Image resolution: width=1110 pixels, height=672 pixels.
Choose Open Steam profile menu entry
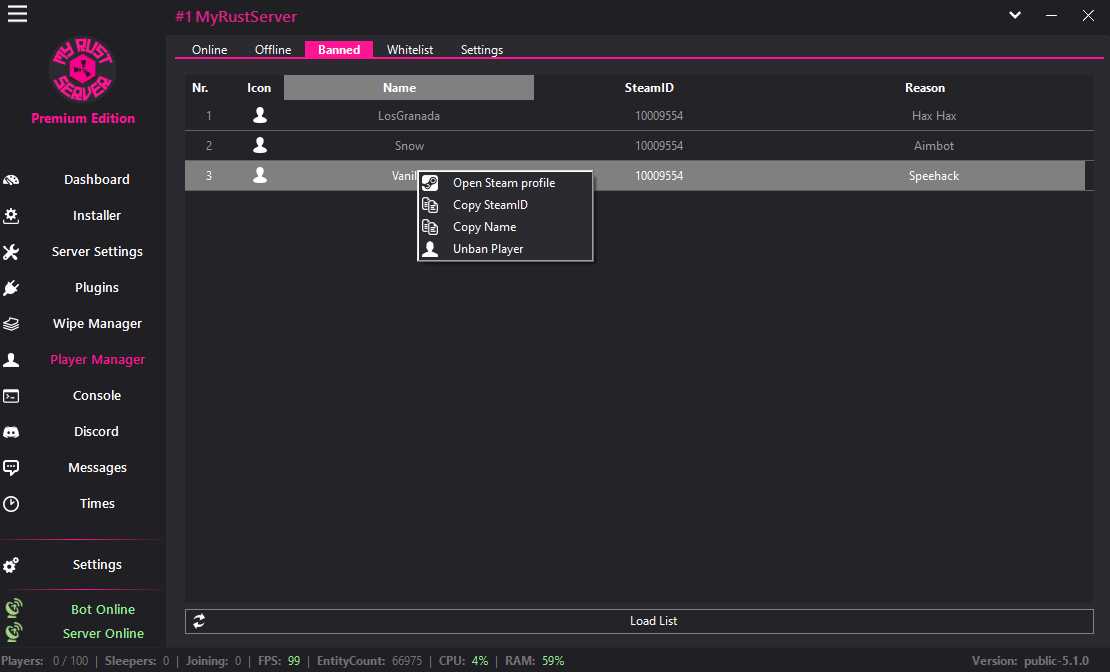503,183
